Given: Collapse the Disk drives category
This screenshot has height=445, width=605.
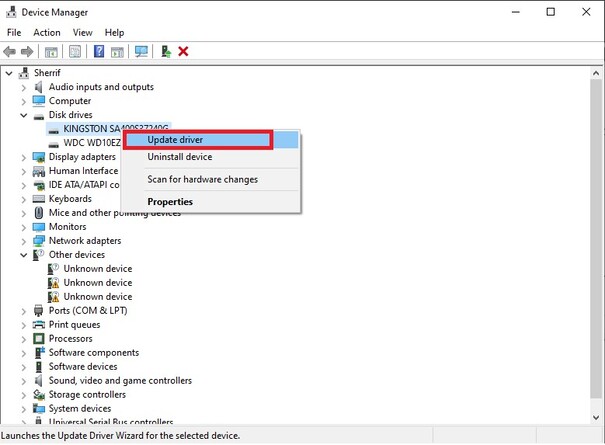Looking at the screenshot, I should pos(24,115).
